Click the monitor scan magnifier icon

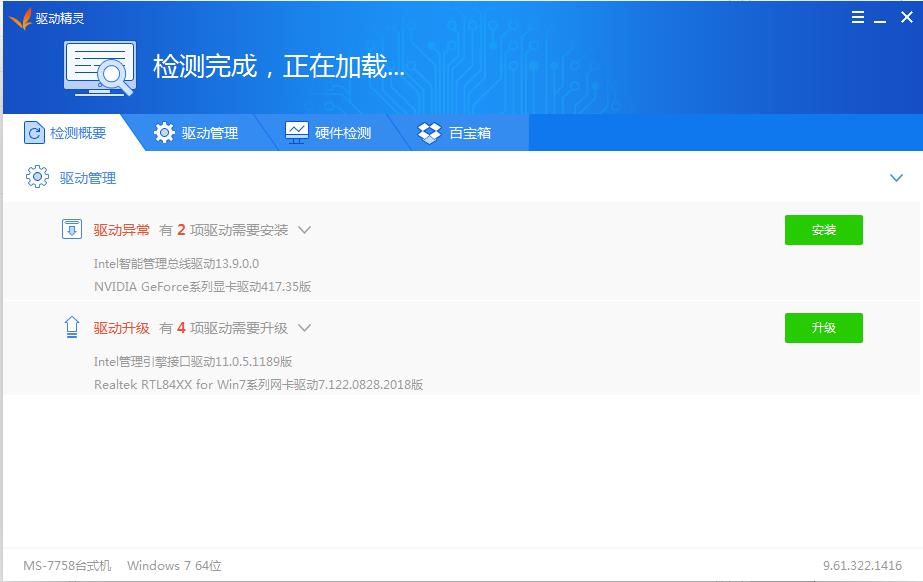100,68
